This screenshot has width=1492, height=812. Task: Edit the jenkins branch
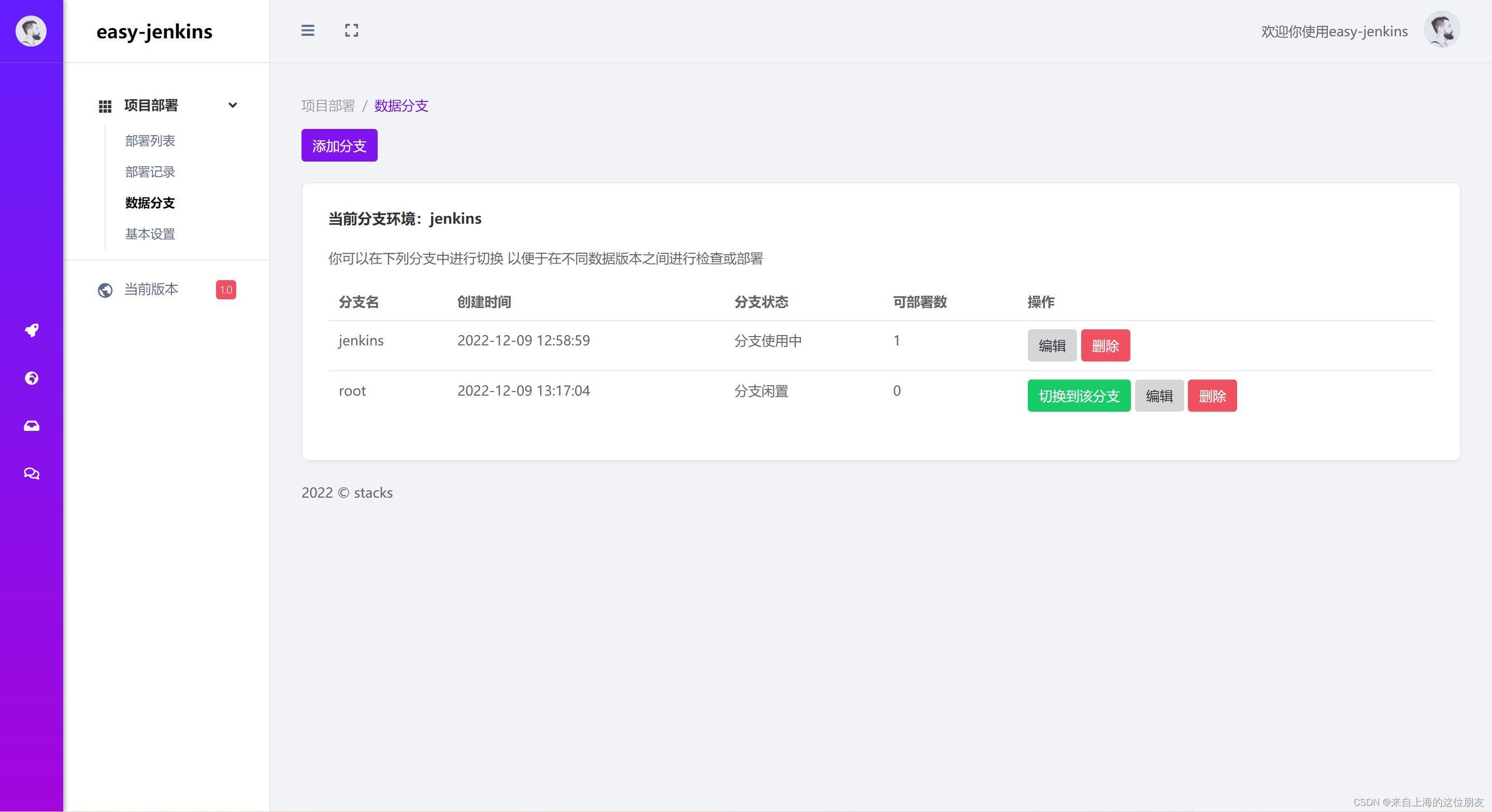tap(1052, 346)
